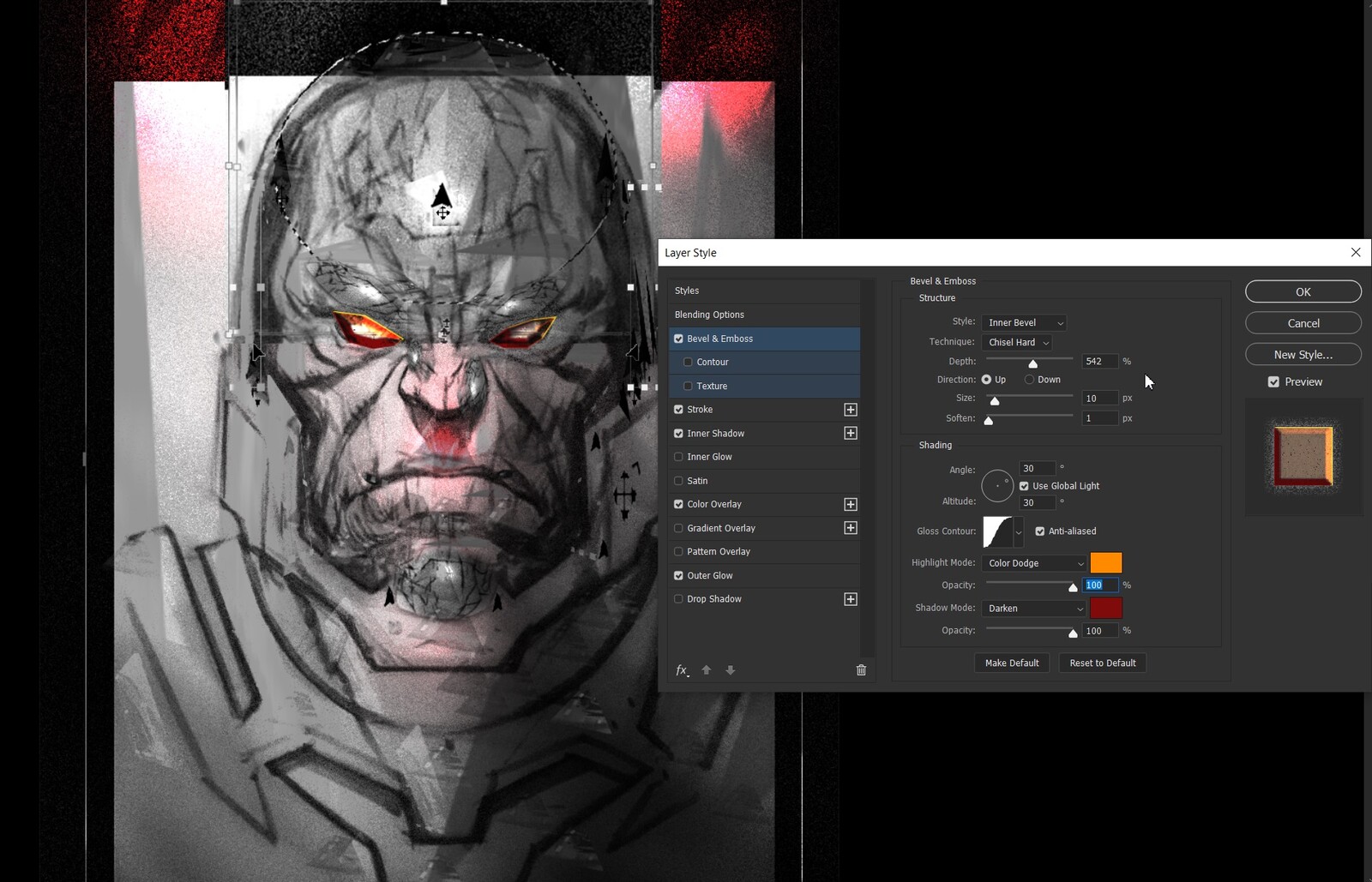Toggle the Preview checkbox
The image size is (1372, 882).
1273,381
